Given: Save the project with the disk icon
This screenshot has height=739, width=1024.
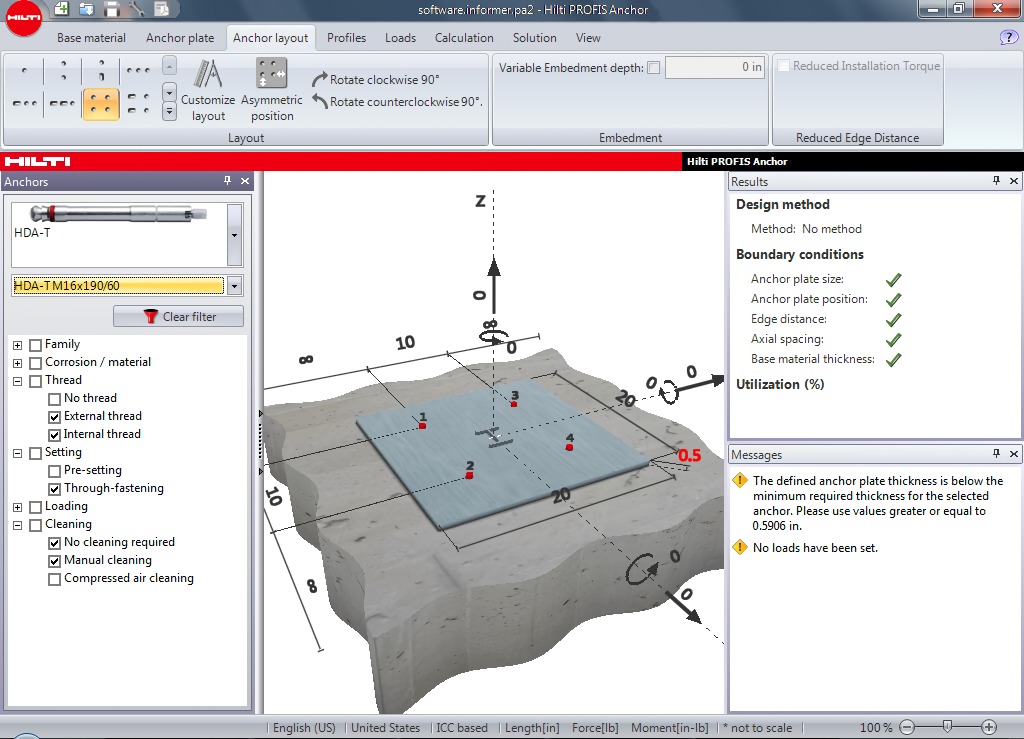Looking at the screenshot, I should point(112,8).
